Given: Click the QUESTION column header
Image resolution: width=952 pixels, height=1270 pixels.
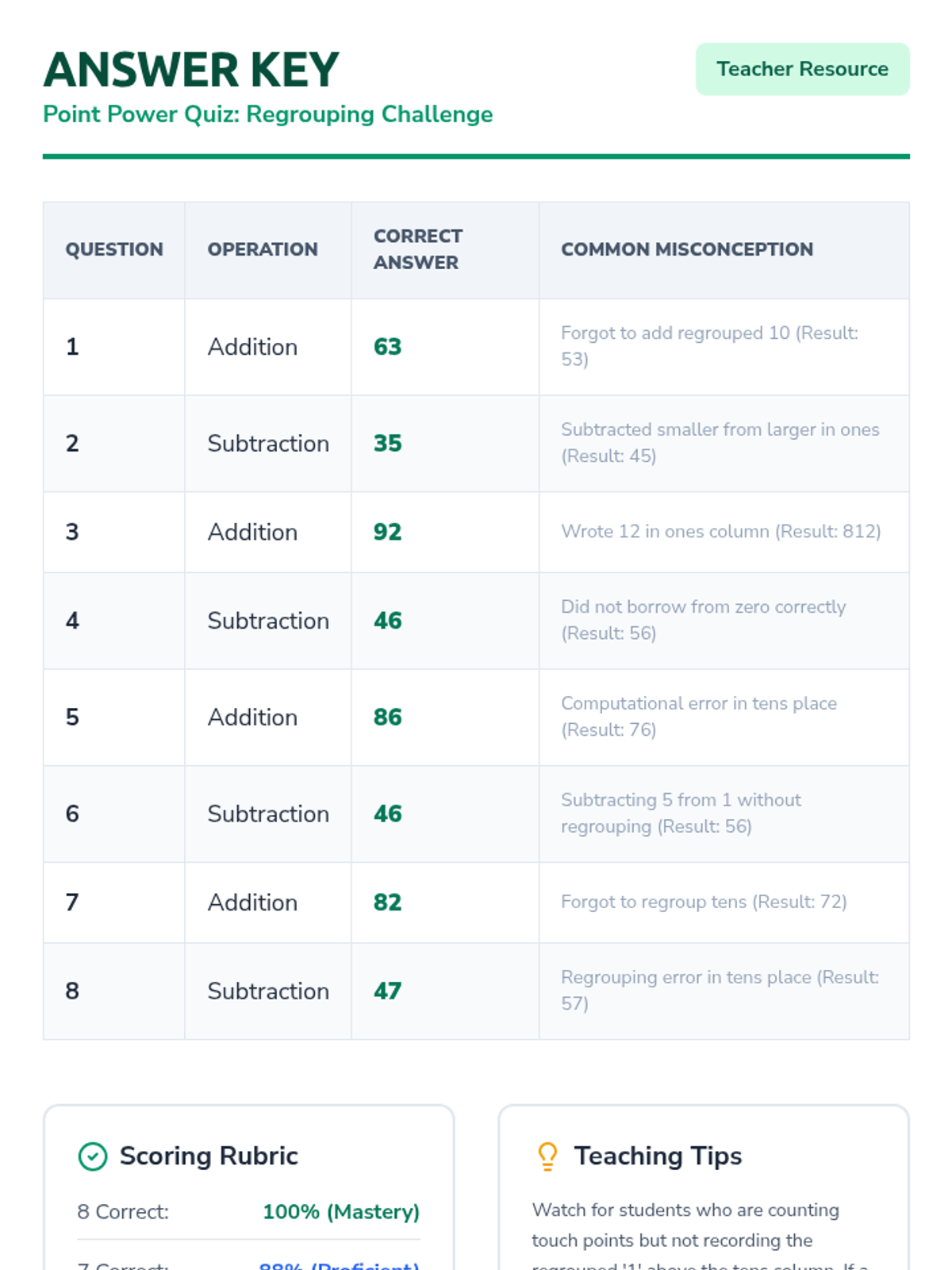Looking at the screenshot, I should [x=114, y=249].
